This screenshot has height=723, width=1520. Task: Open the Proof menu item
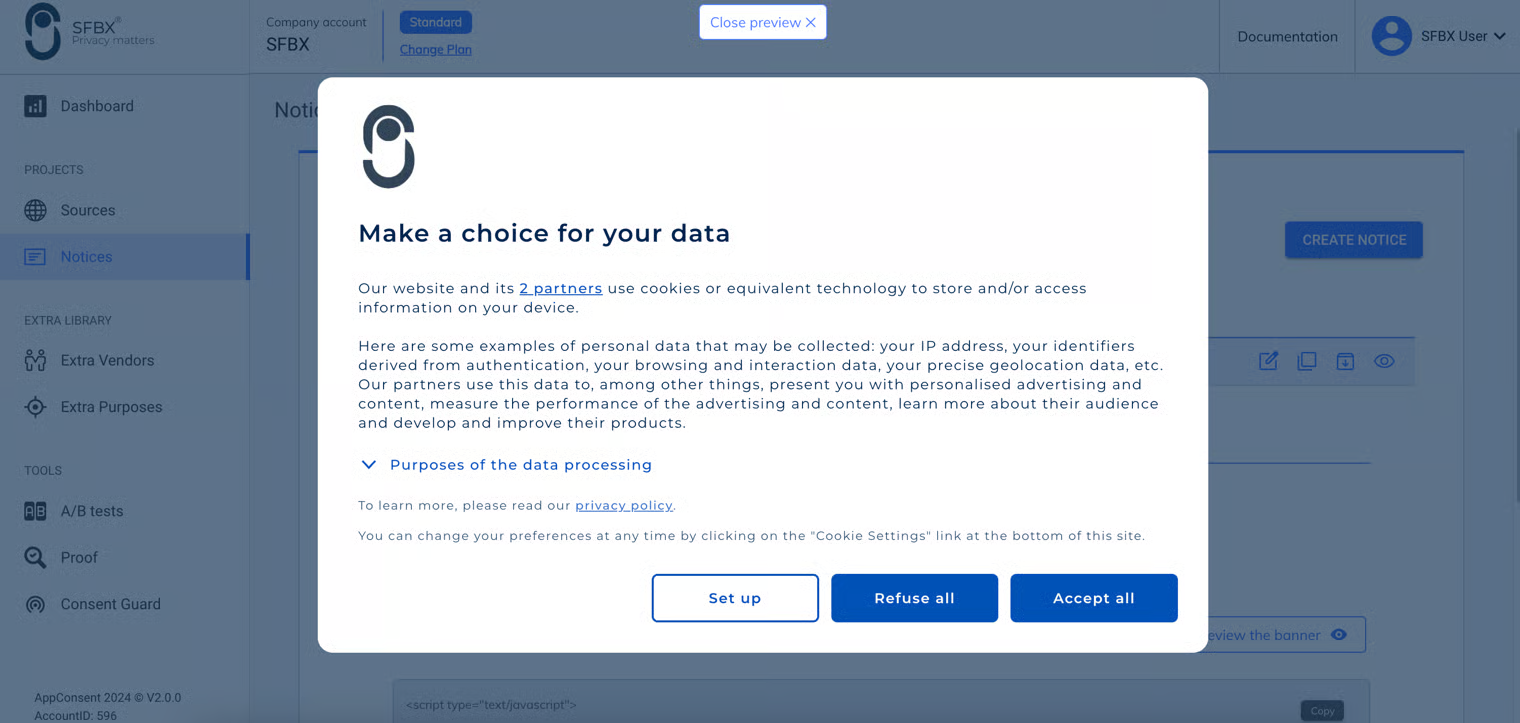click(x=78, y=557)
